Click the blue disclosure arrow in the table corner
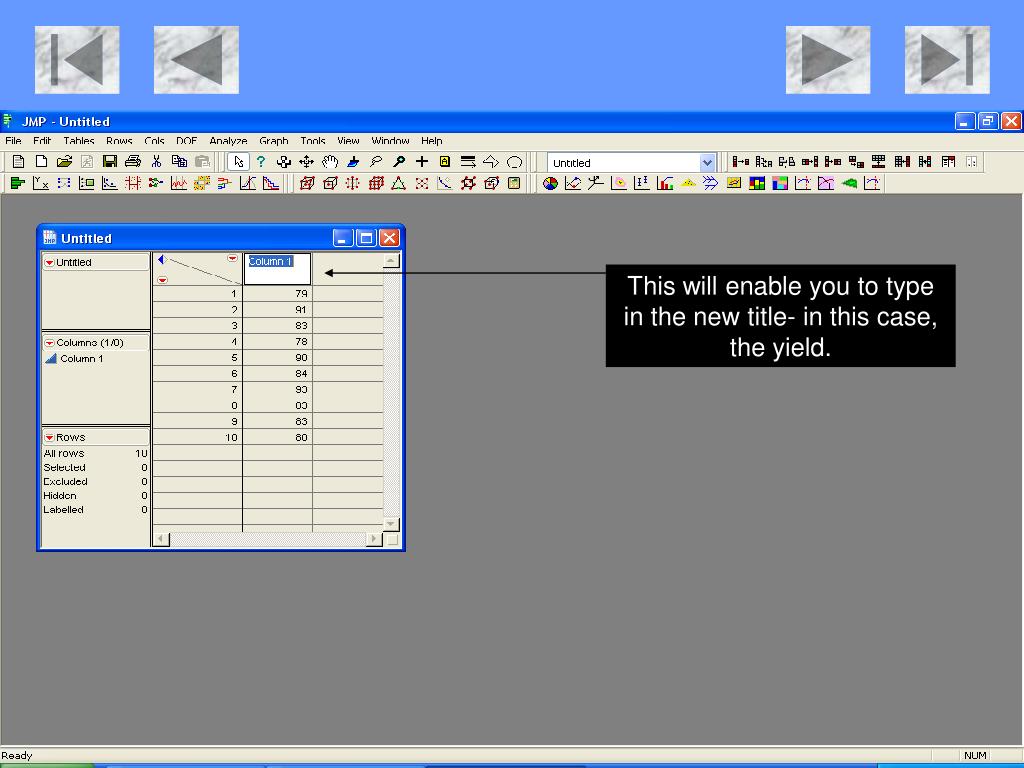Viewport: 1024px width, 768px height. click(161, 260)
